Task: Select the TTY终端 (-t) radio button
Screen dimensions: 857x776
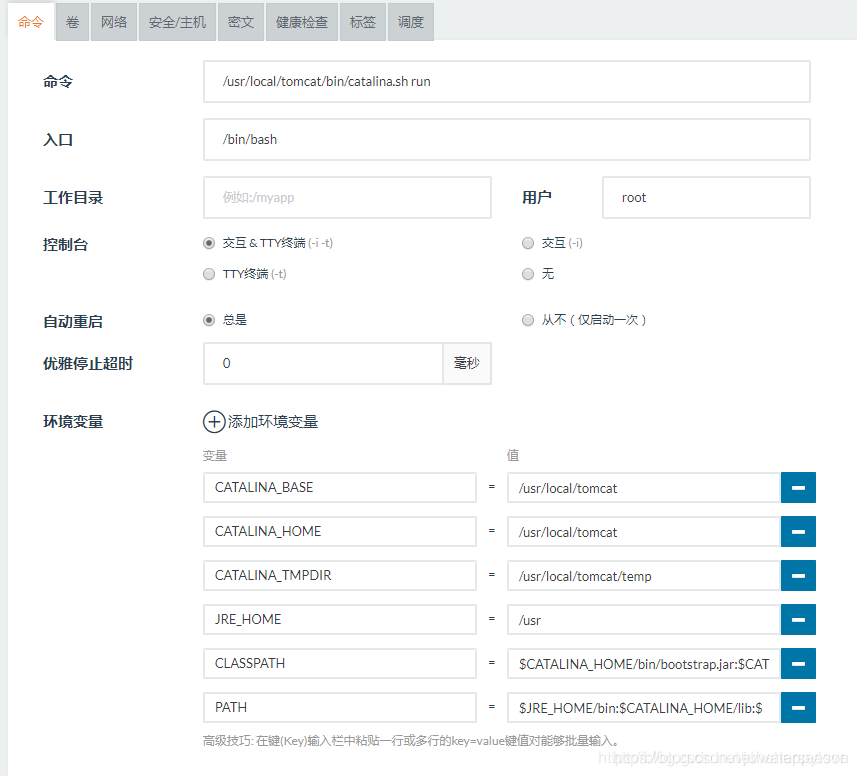Action: pos(209,274)
